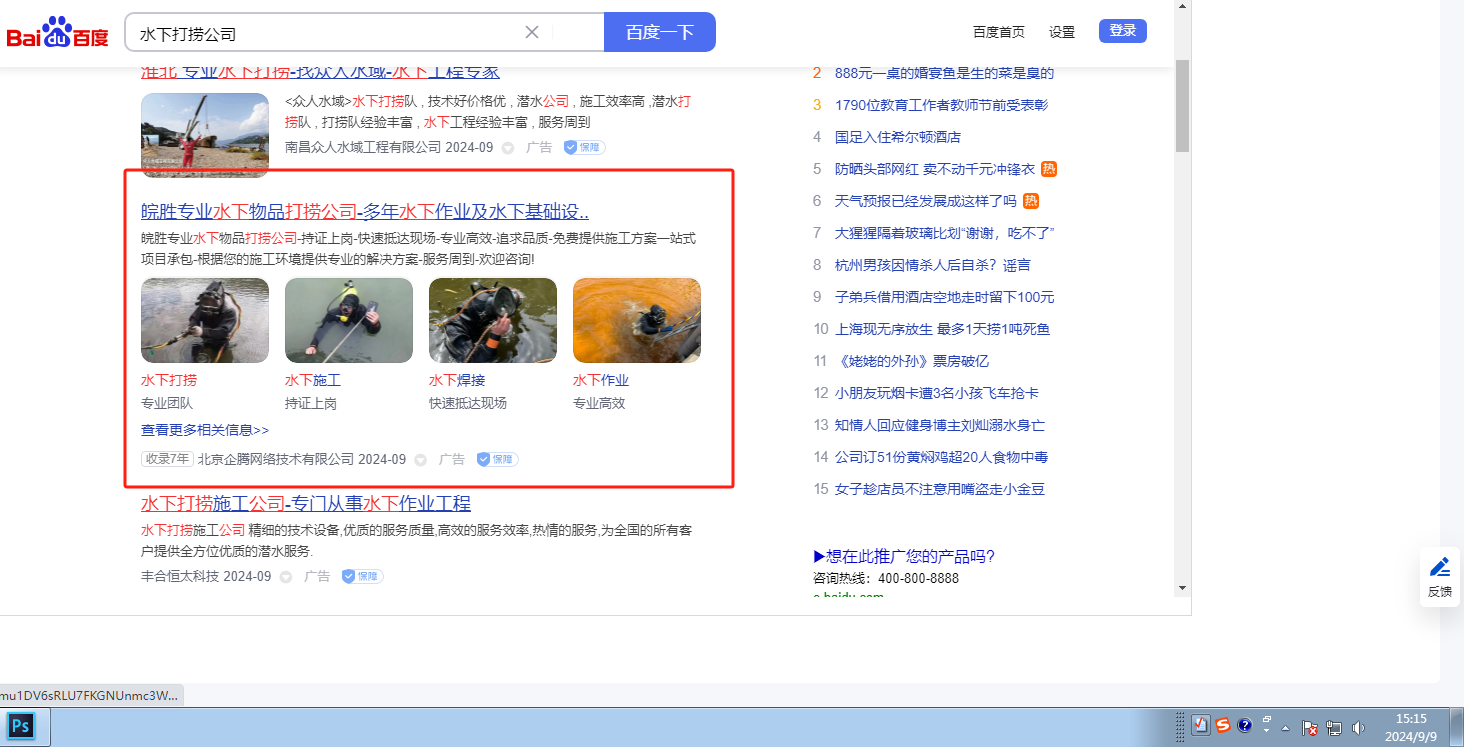Click the 百度一下 search button
Screen dimensions: 1464x747
(x=660, y=32)
